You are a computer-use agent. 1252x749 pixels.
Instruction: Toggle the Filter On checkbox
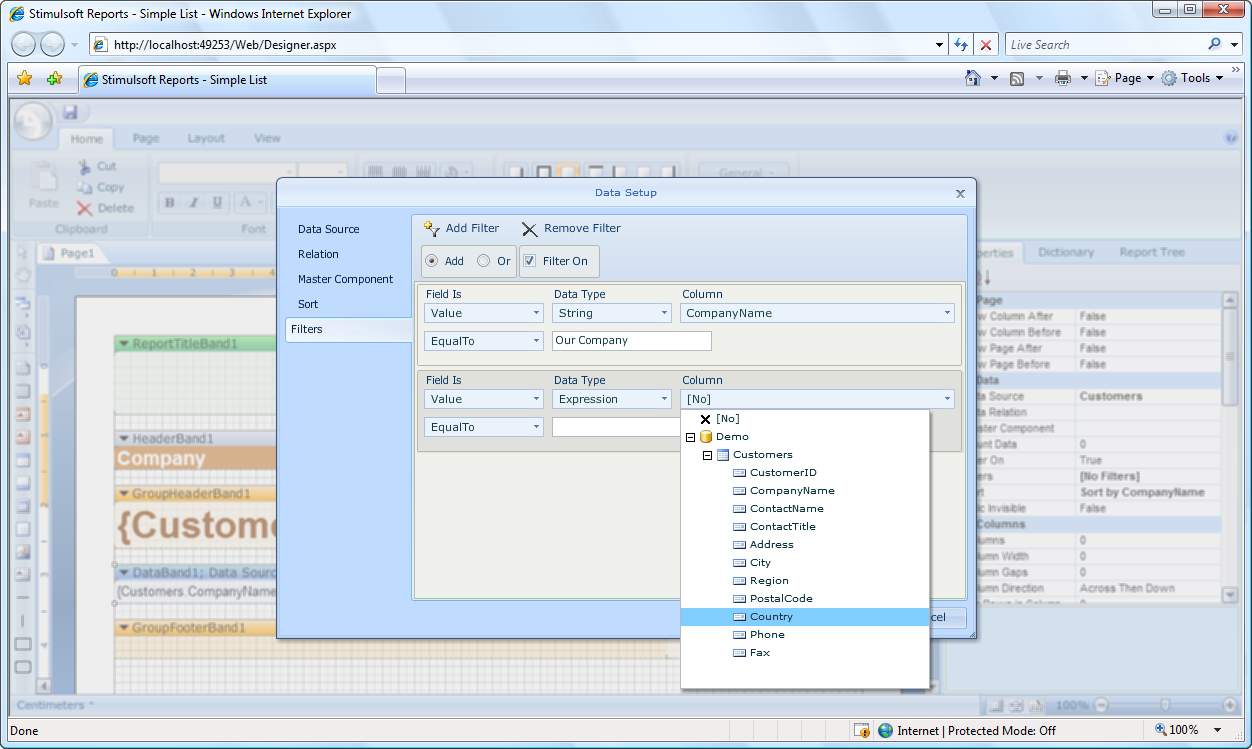point(530,261)
